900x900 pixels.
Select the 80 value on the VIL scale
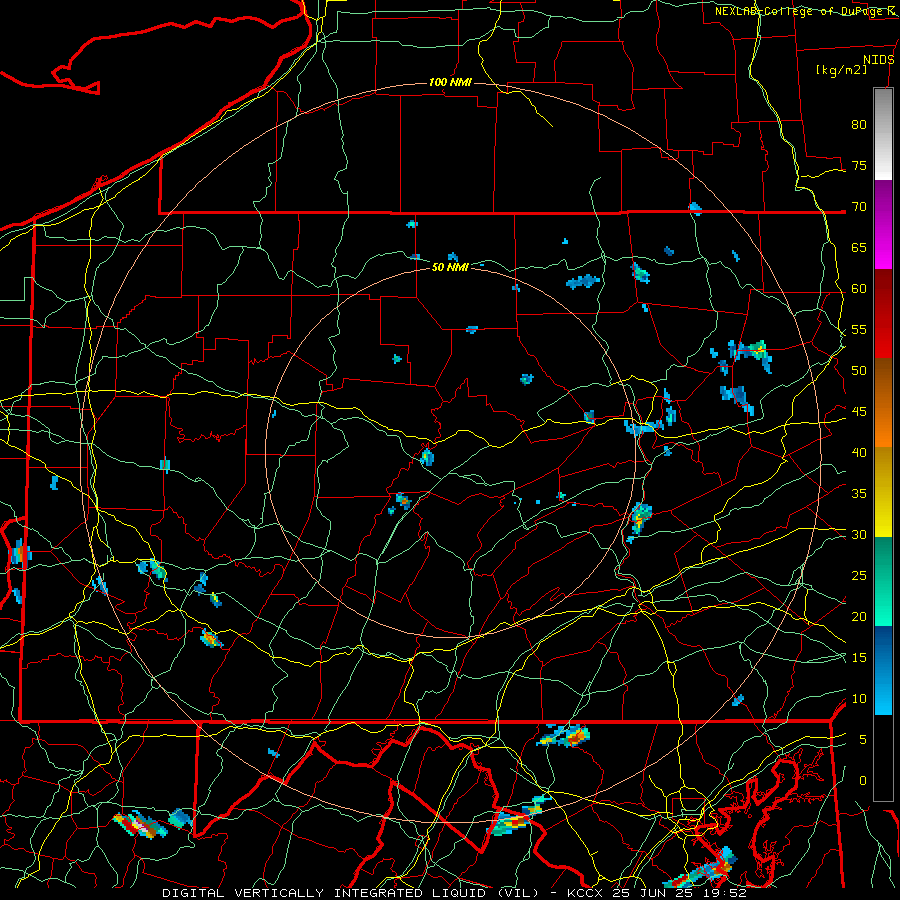859,125
